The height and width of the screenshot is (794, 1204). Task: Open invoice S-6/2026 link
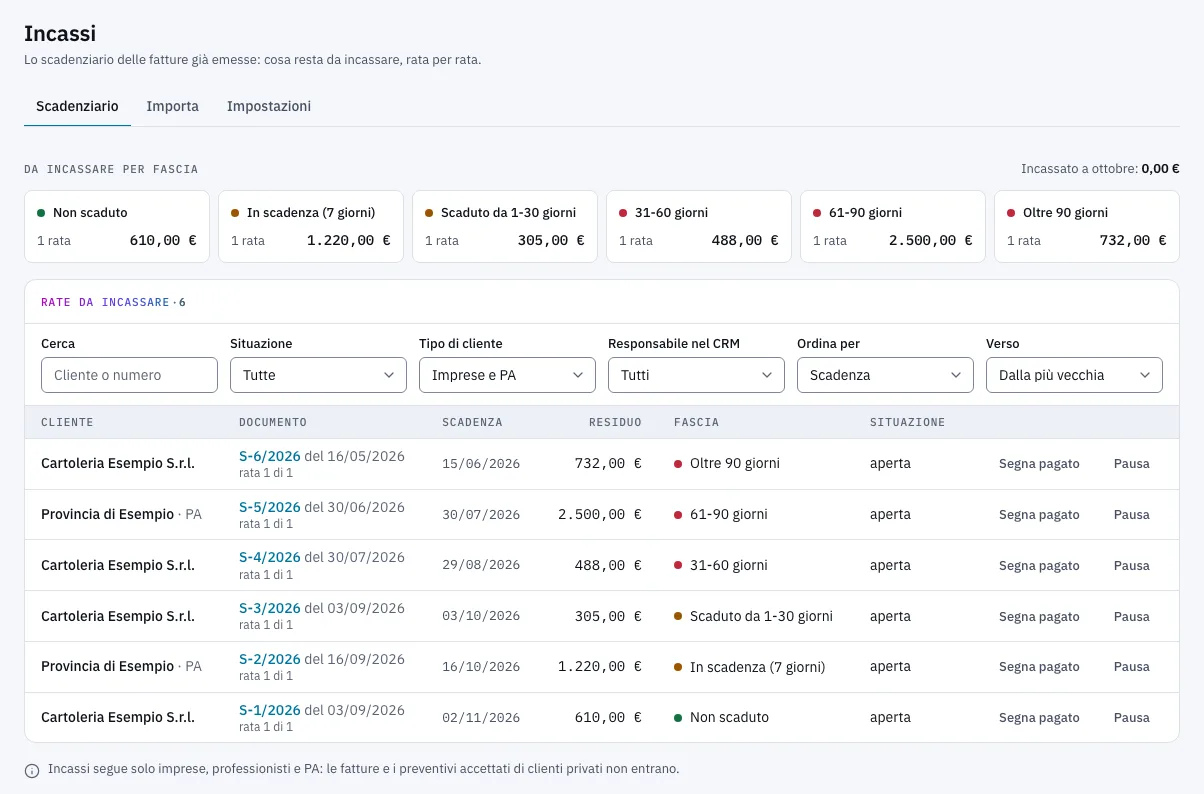pyautogui.click(x=270, y=456)
